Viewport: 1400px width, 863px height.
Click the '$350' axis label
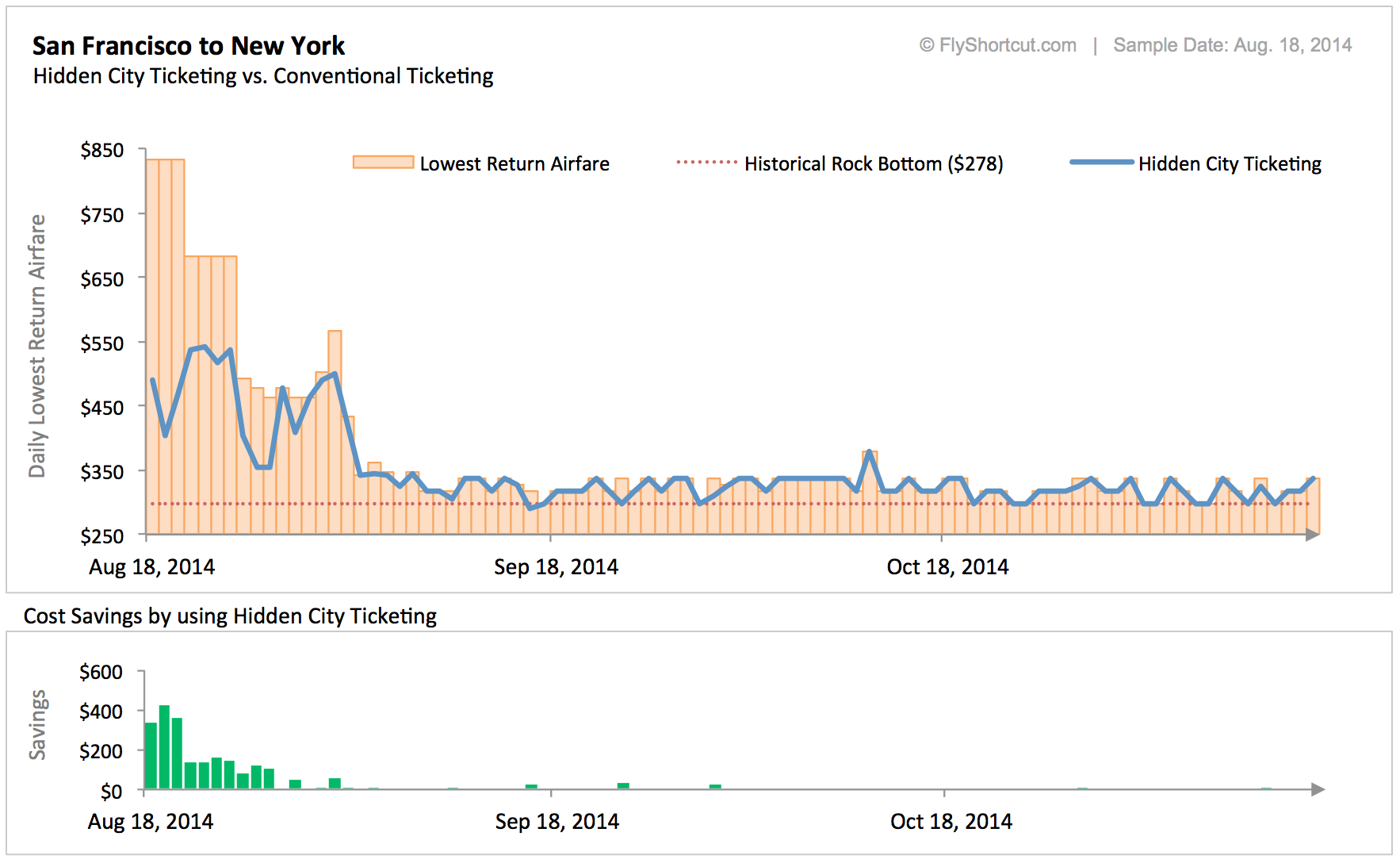102,472
